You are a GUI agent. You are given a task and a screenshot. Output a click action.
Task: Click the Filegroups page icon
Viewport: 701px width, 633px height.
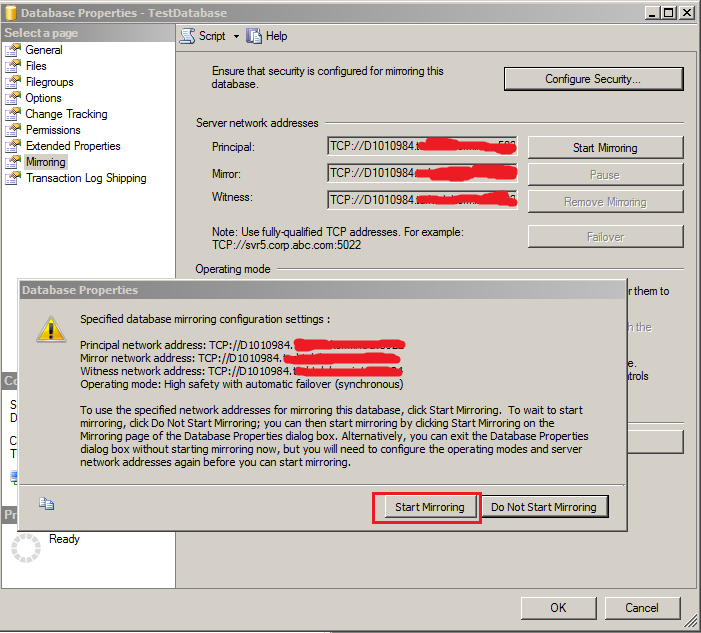pyautogui.click(x=12, y=82)
